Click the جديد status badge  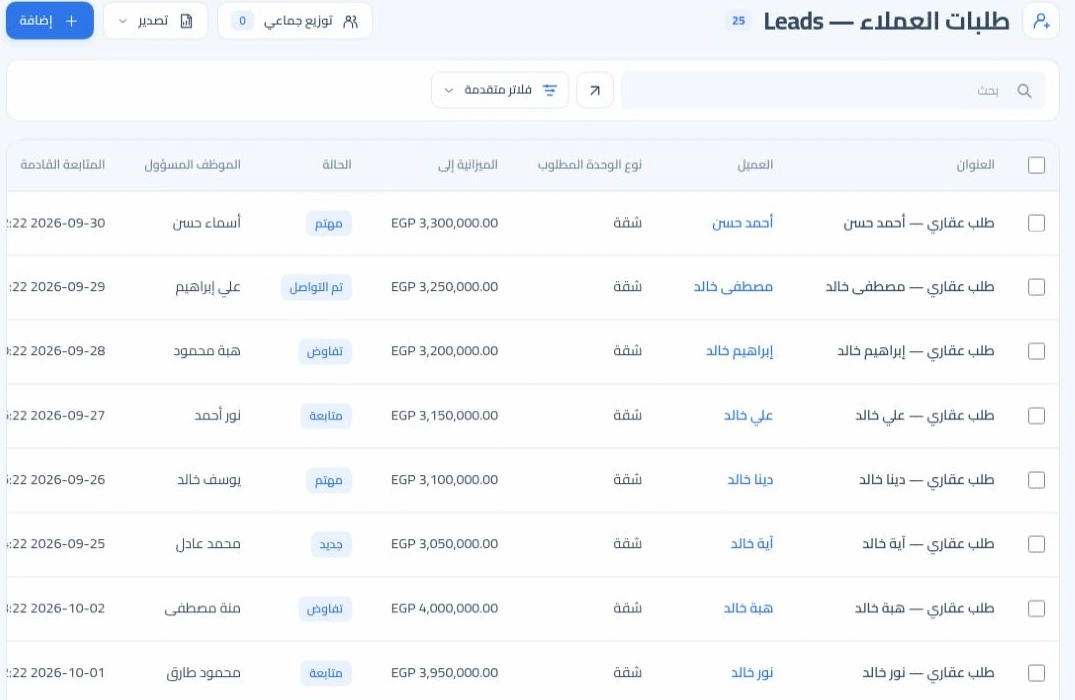click(x=331, y=544)
